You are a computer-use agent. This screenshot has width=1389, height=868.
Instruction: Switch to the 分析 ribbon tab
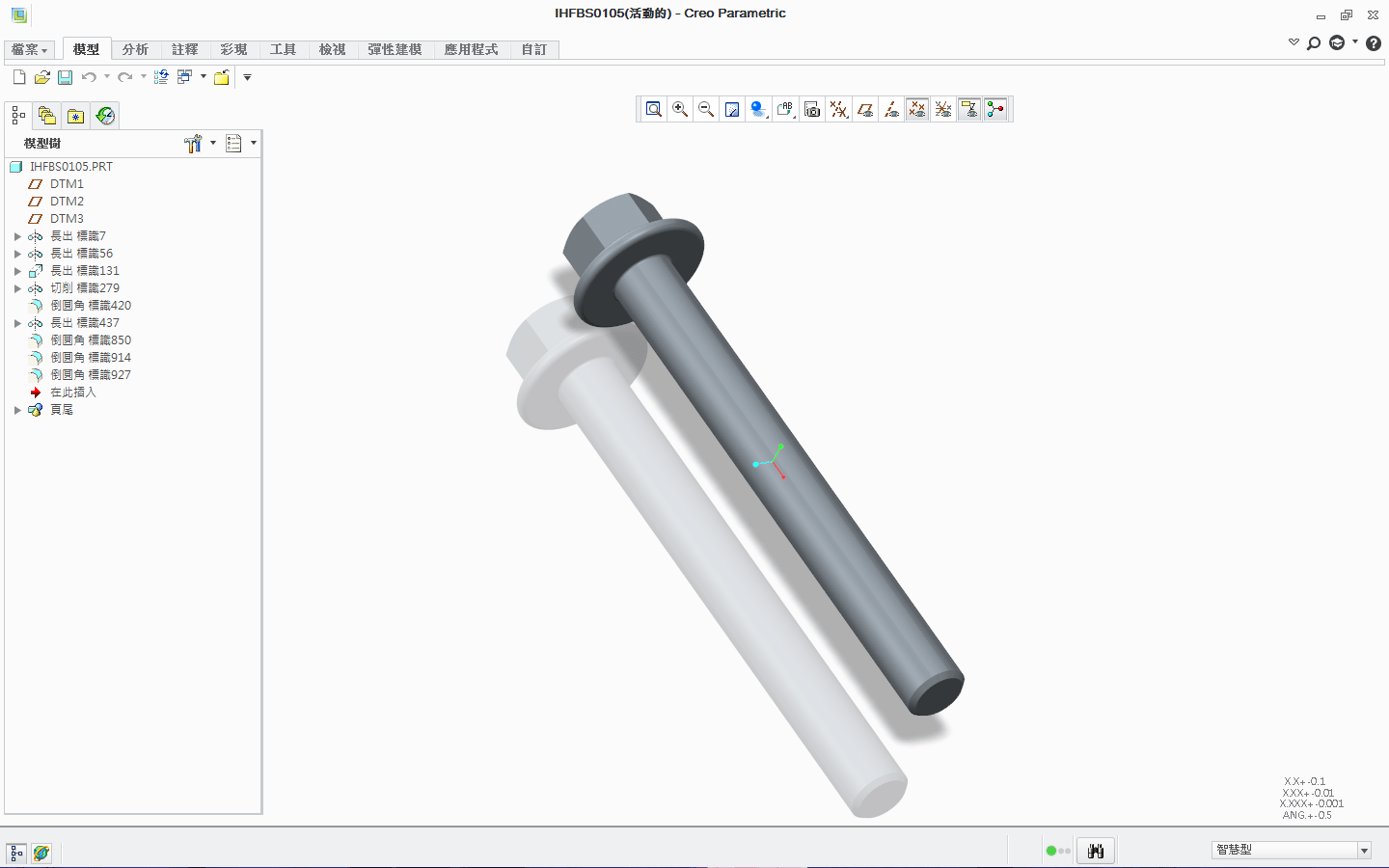(135, 49)
